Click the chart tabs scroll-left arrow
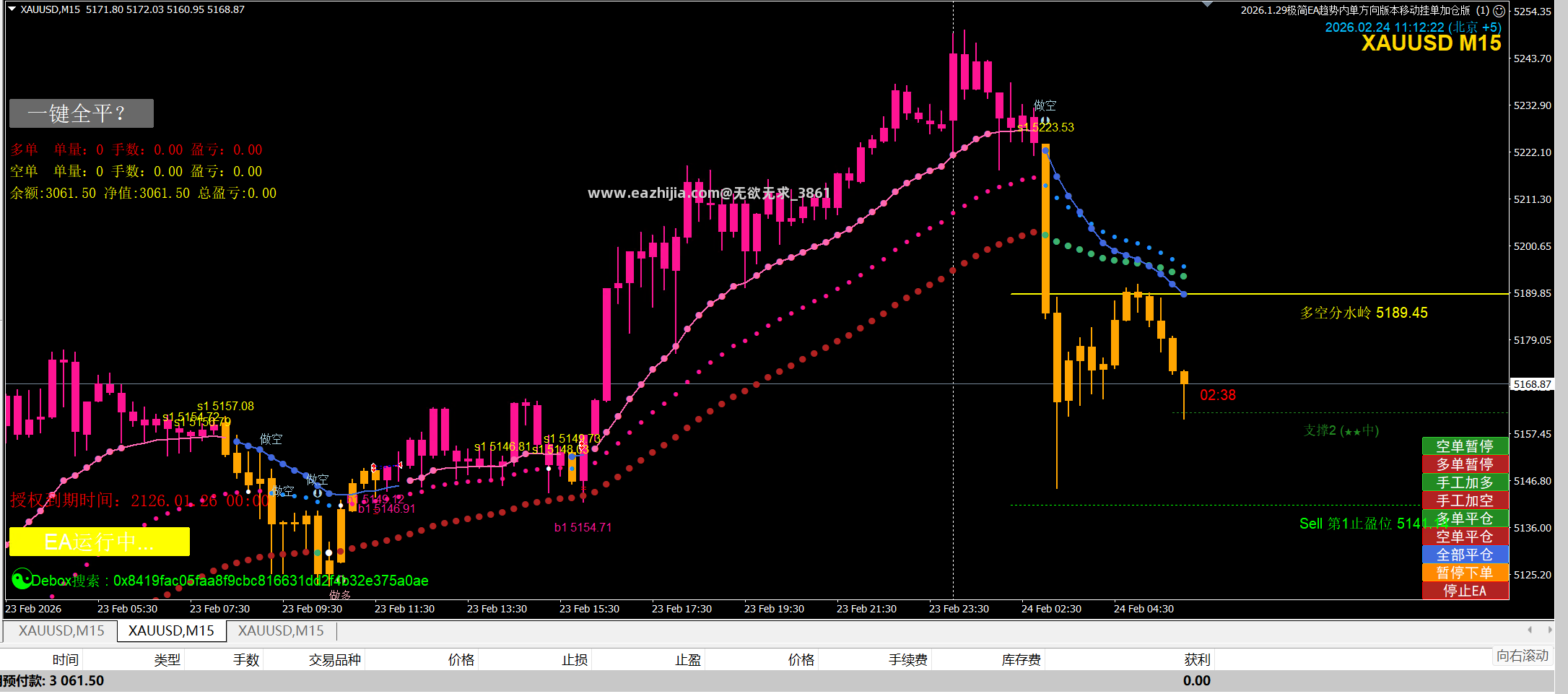The width and height of the screenshot is (1568, 694). (1530, 630)
